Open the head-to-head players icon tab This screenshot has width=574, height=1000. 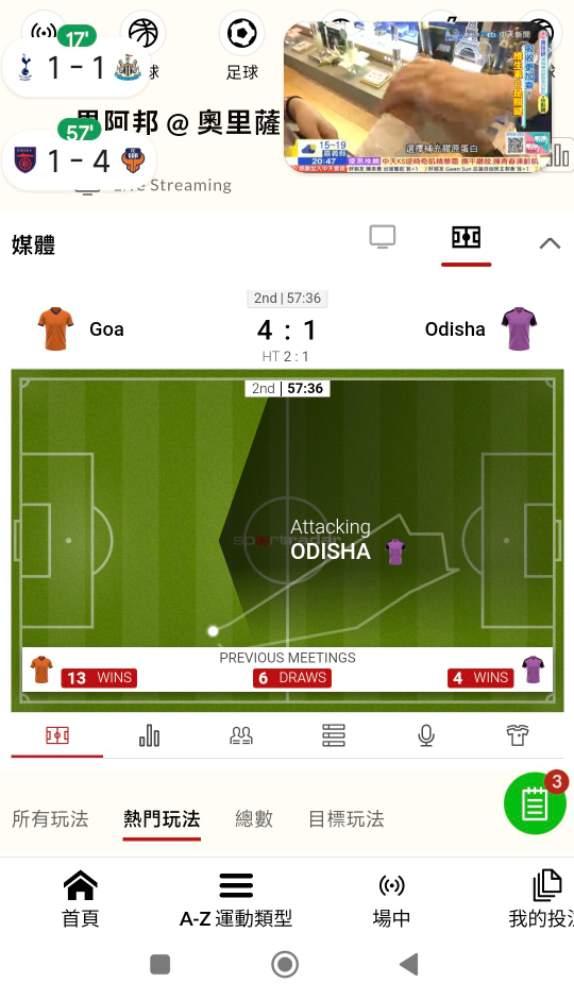pyautogui.click(x=241, y=736)
